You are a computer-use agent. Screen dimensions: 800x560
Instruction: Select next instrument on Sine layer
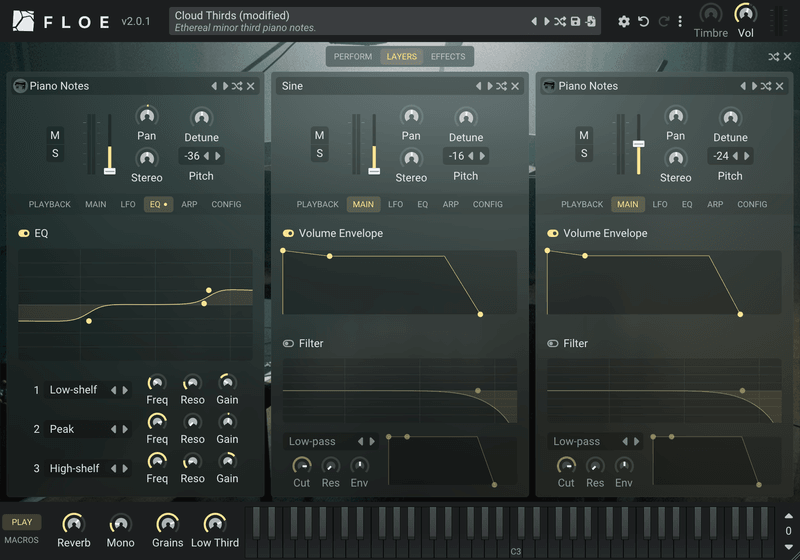(490, 86)
